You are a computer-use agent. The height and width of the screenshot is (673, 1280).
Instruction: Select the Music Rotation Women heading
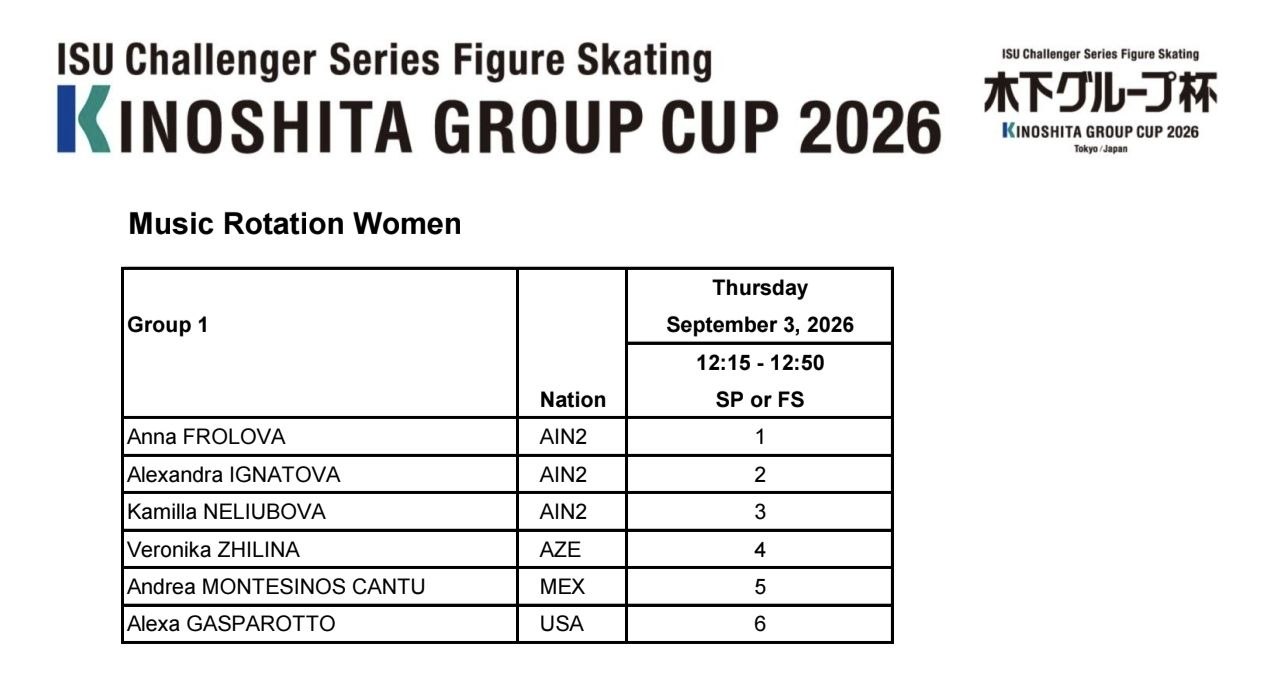295,224
